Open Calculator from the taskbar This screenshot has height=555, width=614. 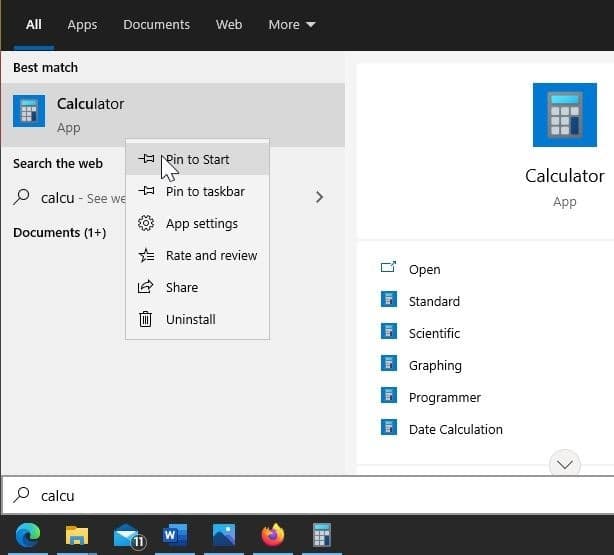tap(322, 535)
